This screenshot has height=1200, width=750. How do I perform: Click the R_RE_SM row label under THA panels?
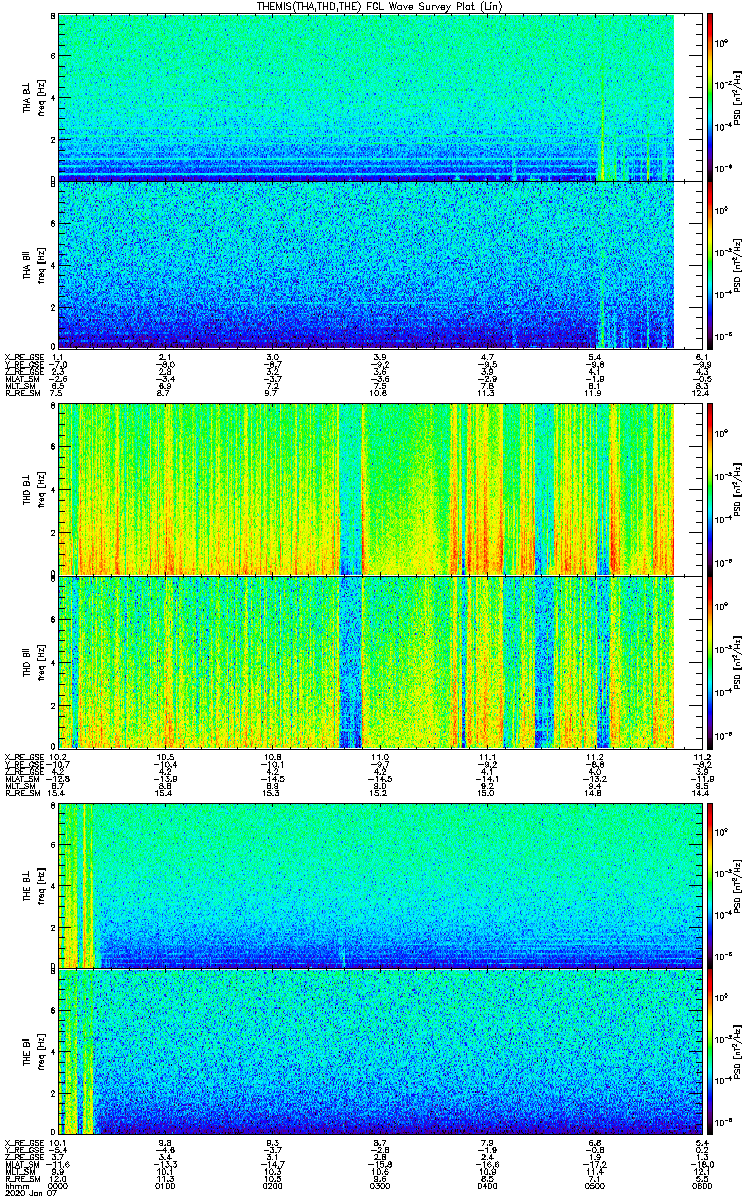pyautogui.click(x=21, y=393)
